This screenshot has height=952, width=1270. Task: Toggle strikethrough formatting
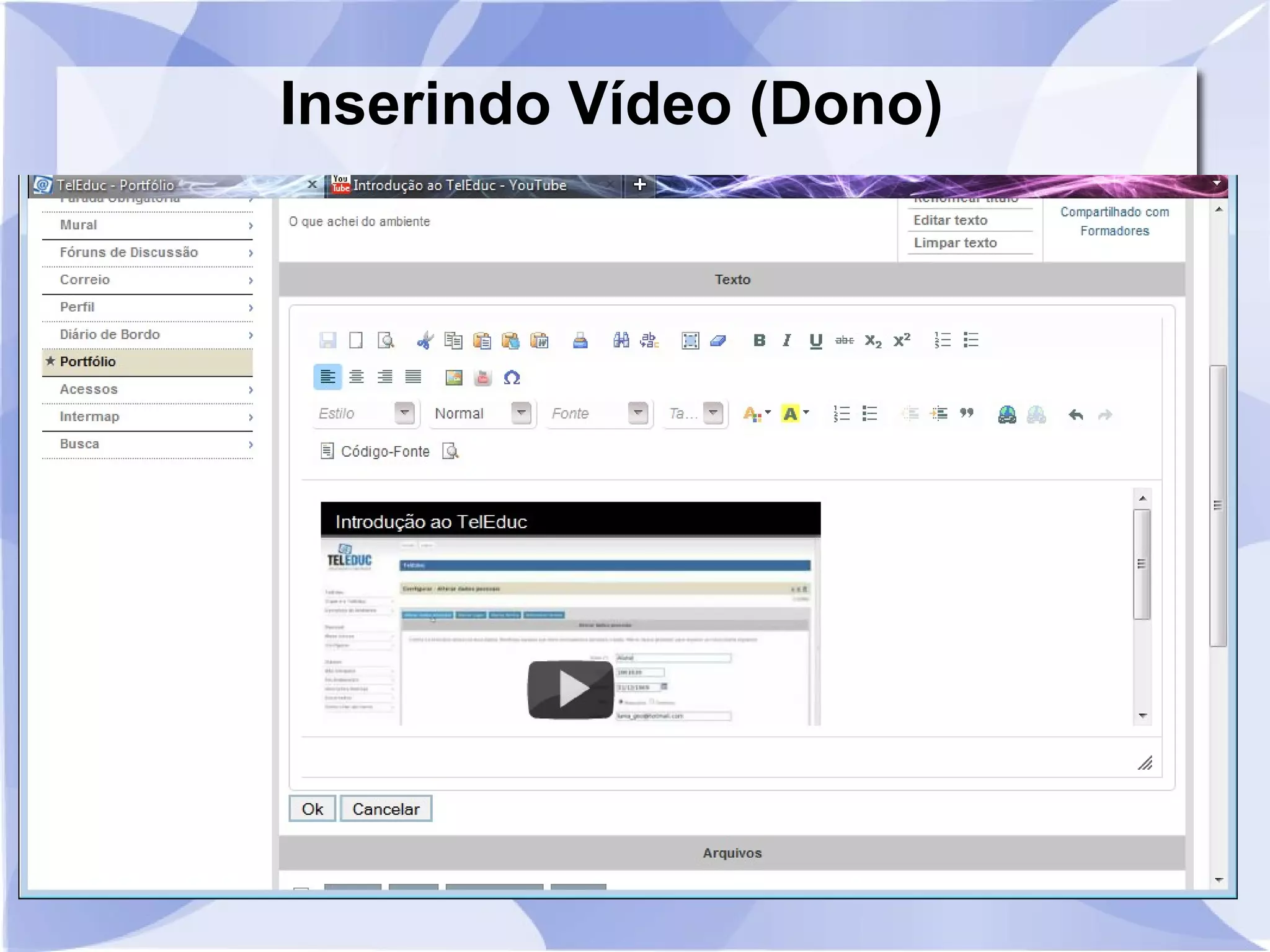click(x=844, y=340)
